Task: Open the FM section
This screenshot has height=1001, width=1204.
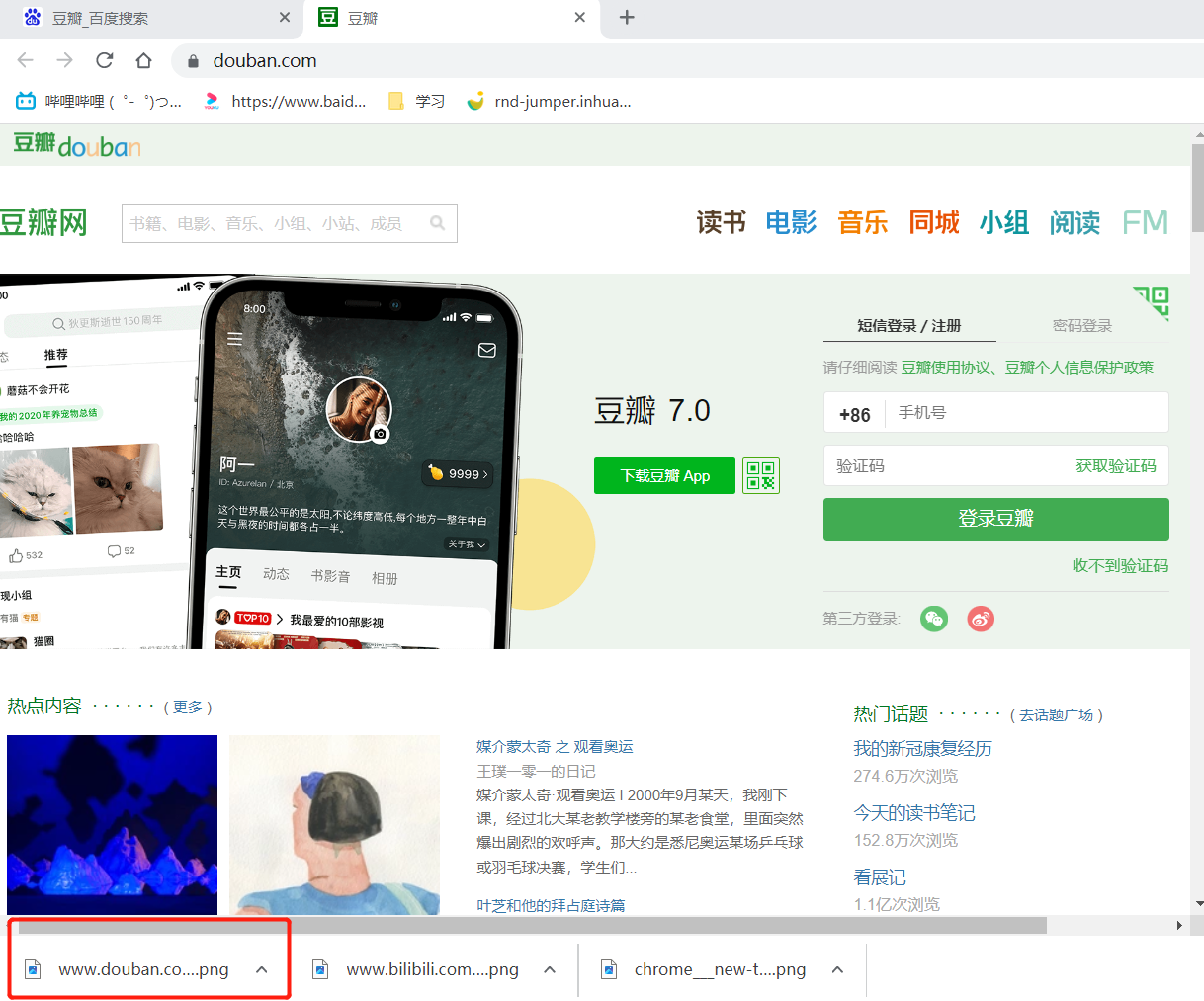Action: pos(1145,222)
